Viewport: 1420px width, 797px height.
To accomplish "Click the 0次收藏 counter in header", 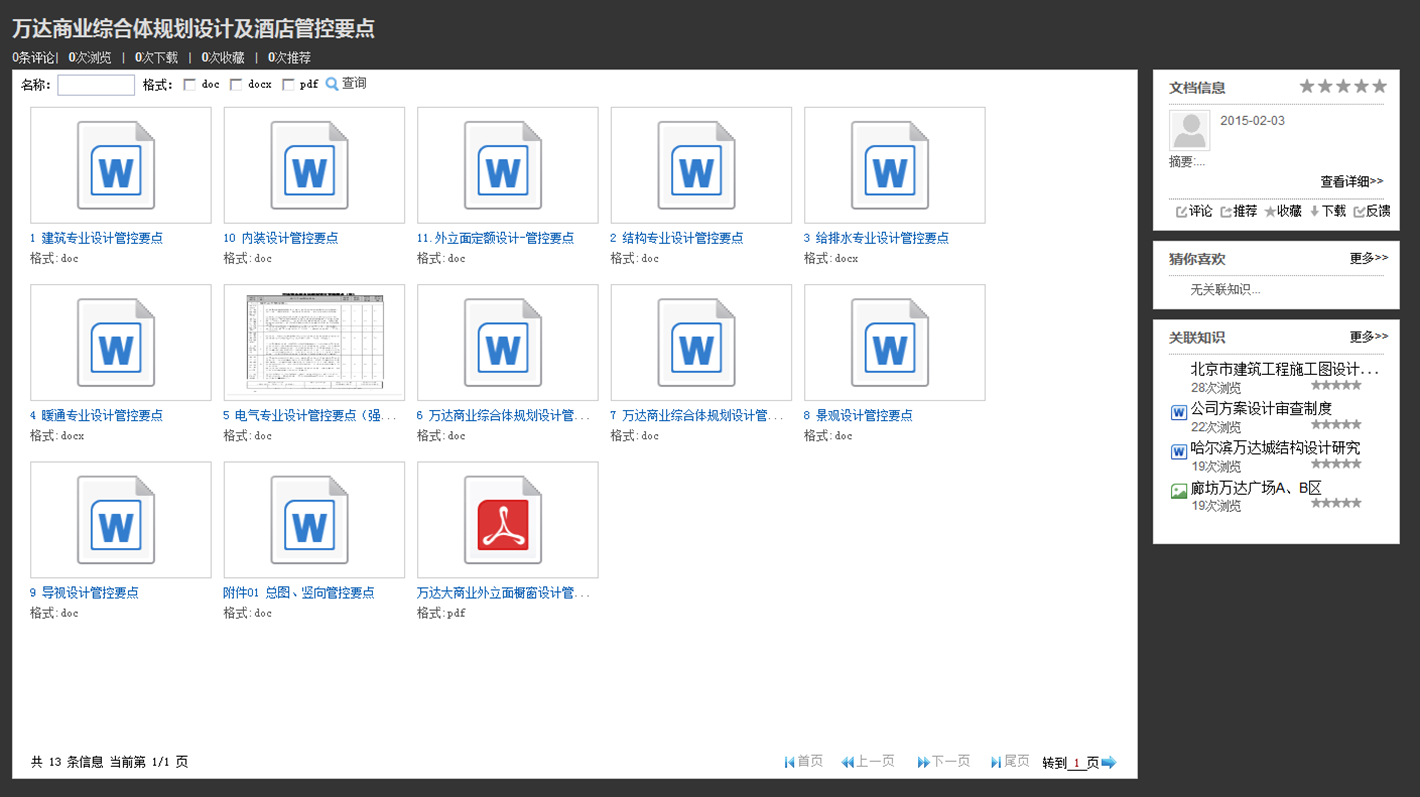I will click(223, 58).
